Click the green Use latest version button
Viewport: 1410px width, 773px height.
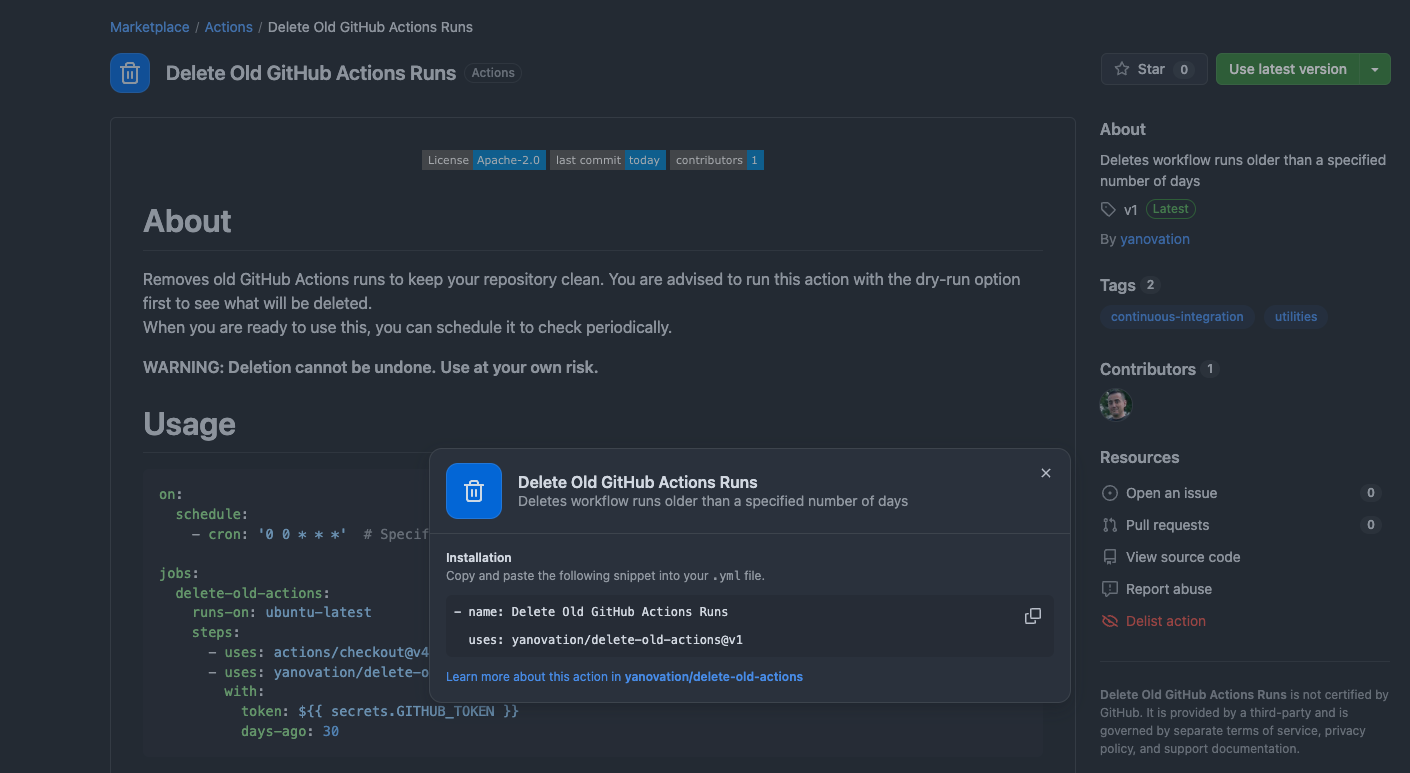(1290, 69)
